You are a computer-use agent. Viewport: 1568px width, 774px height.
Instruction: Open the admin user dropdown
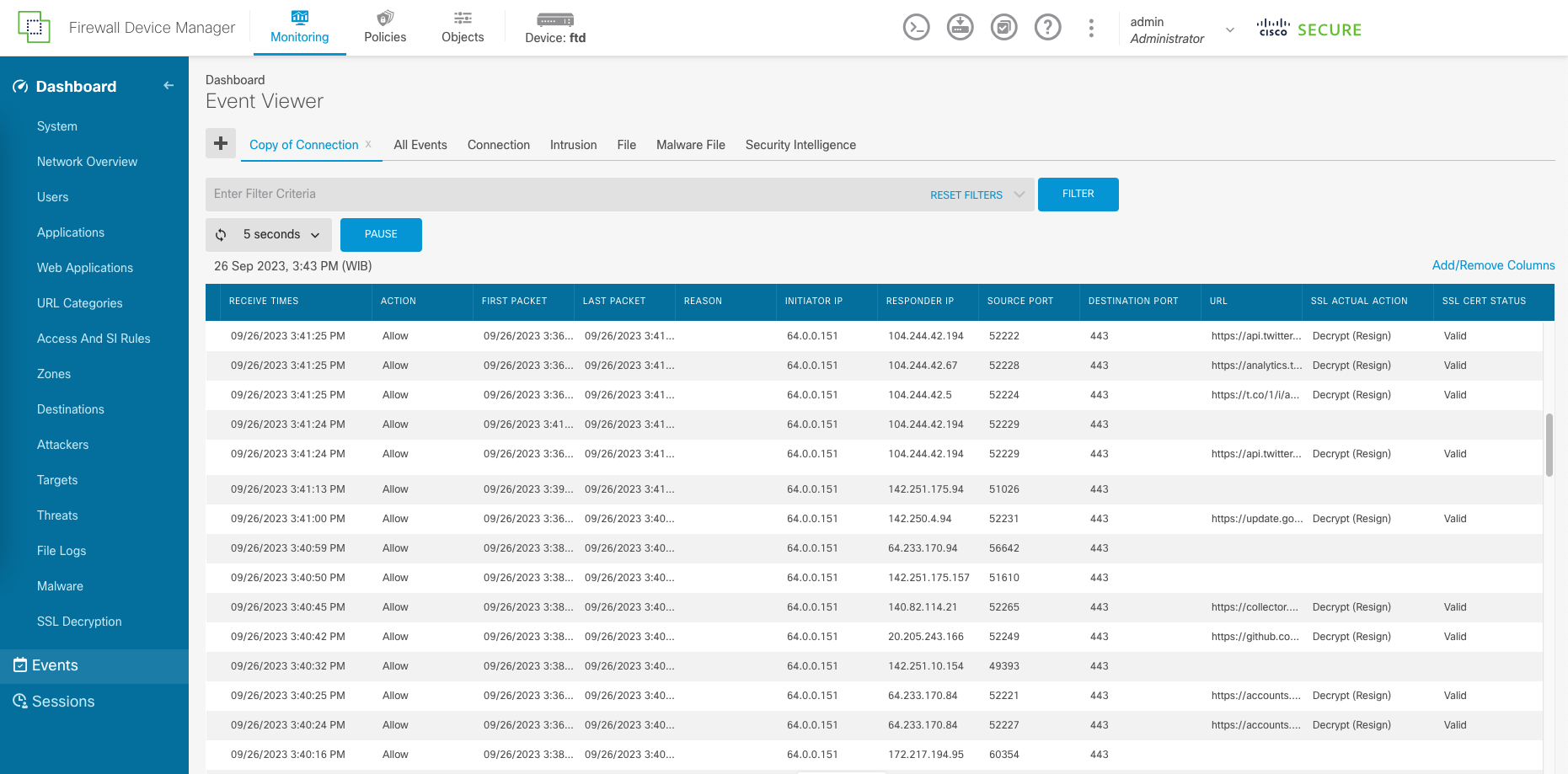(1229, 30)
